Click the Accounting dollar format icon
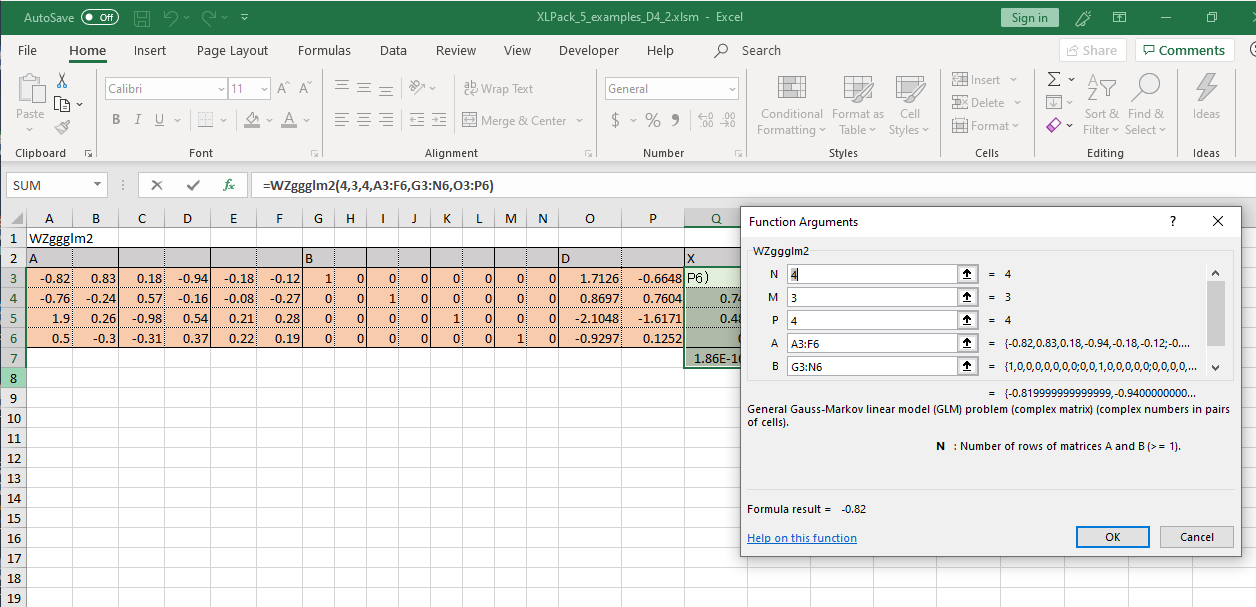 point(616,120)
